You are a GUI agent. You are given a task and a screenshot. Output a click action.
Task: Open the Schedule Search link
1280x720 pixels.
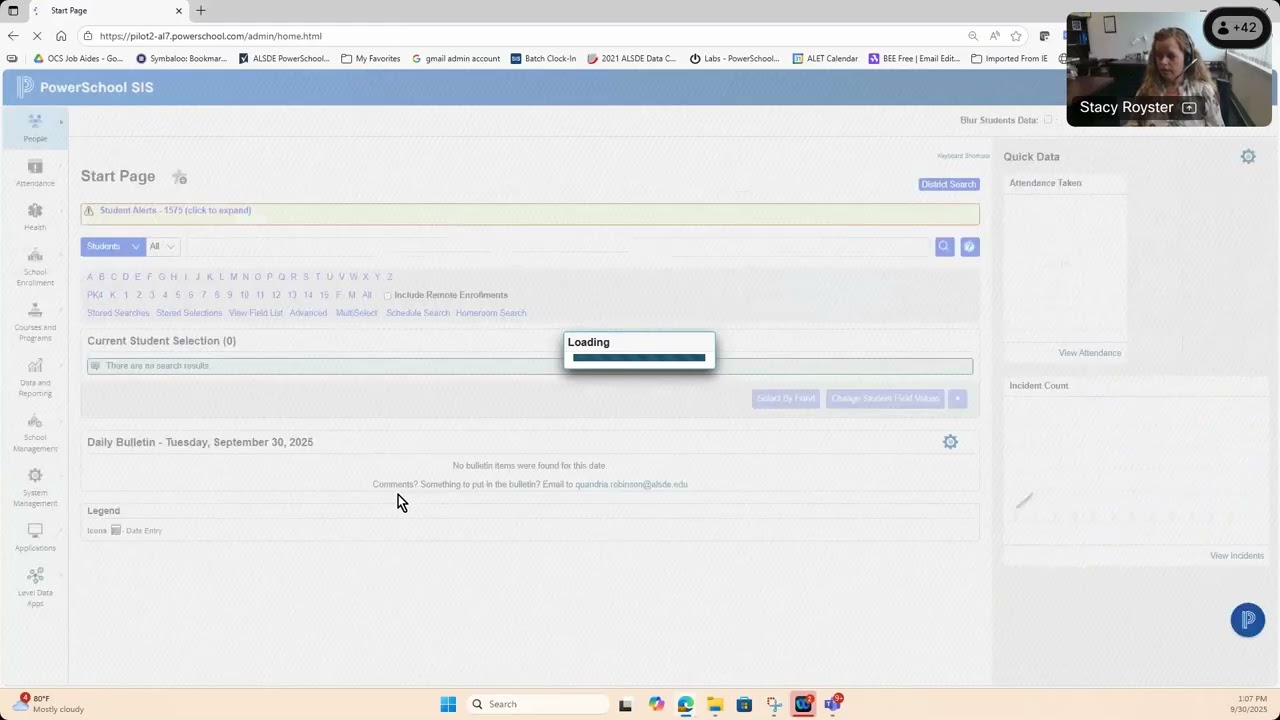pos(418,313)
